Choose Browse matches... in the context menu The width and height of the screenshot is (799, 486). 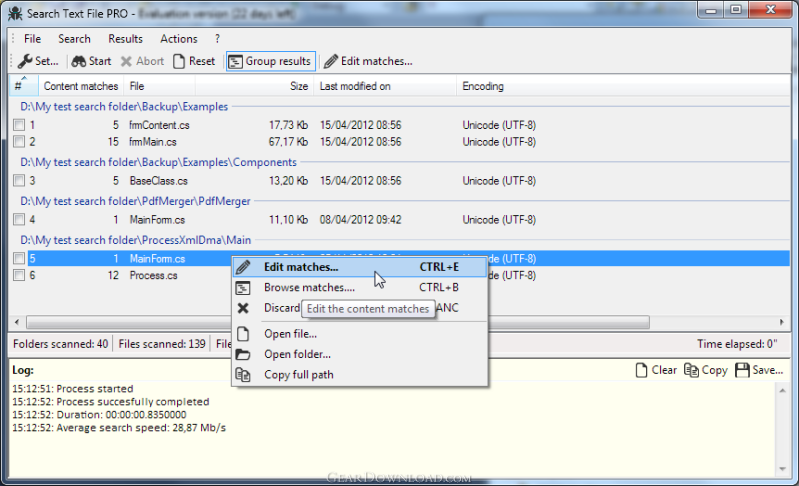[x=360, y=287]
